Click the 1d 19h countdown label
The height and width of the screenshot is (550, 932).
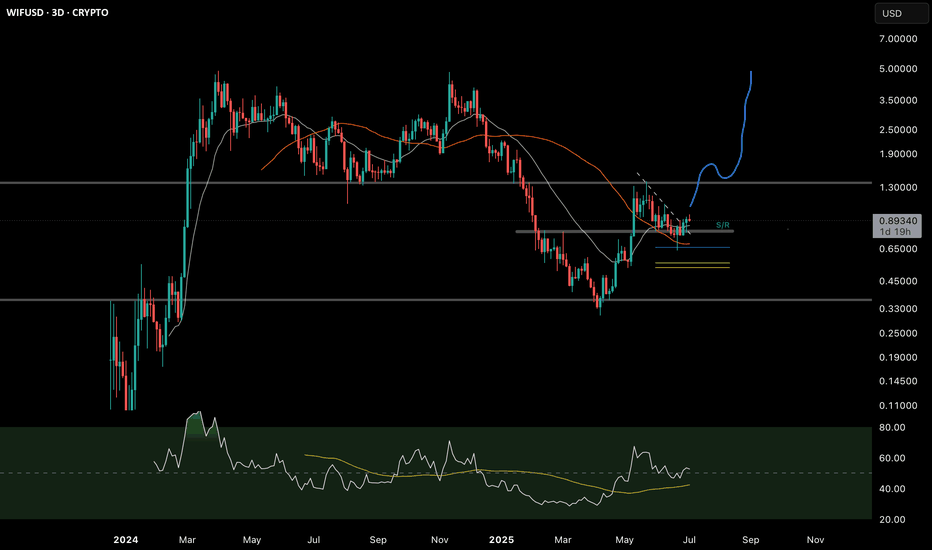pyautogui.click(x=895, y=231)
